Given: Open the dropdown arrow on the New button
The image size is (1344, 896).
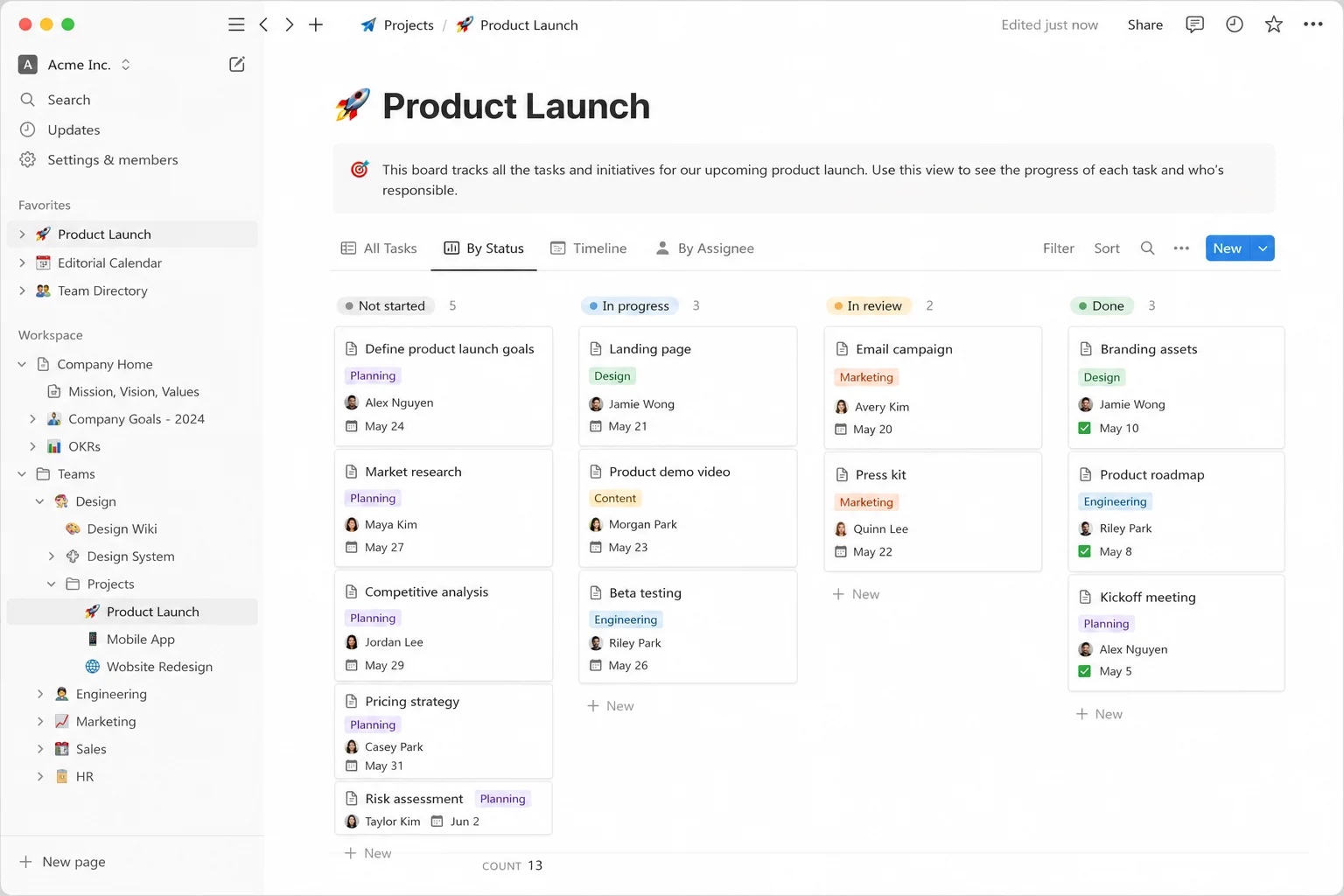Looking at the screenshot, I should (x=1263, y=248).
